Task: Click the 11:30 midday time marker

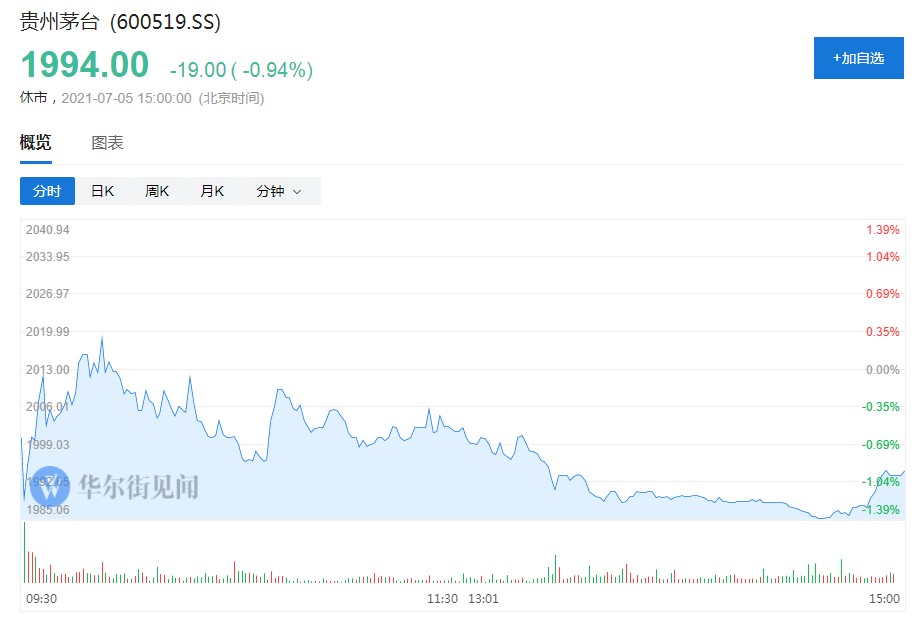Action: pos(442,599)
